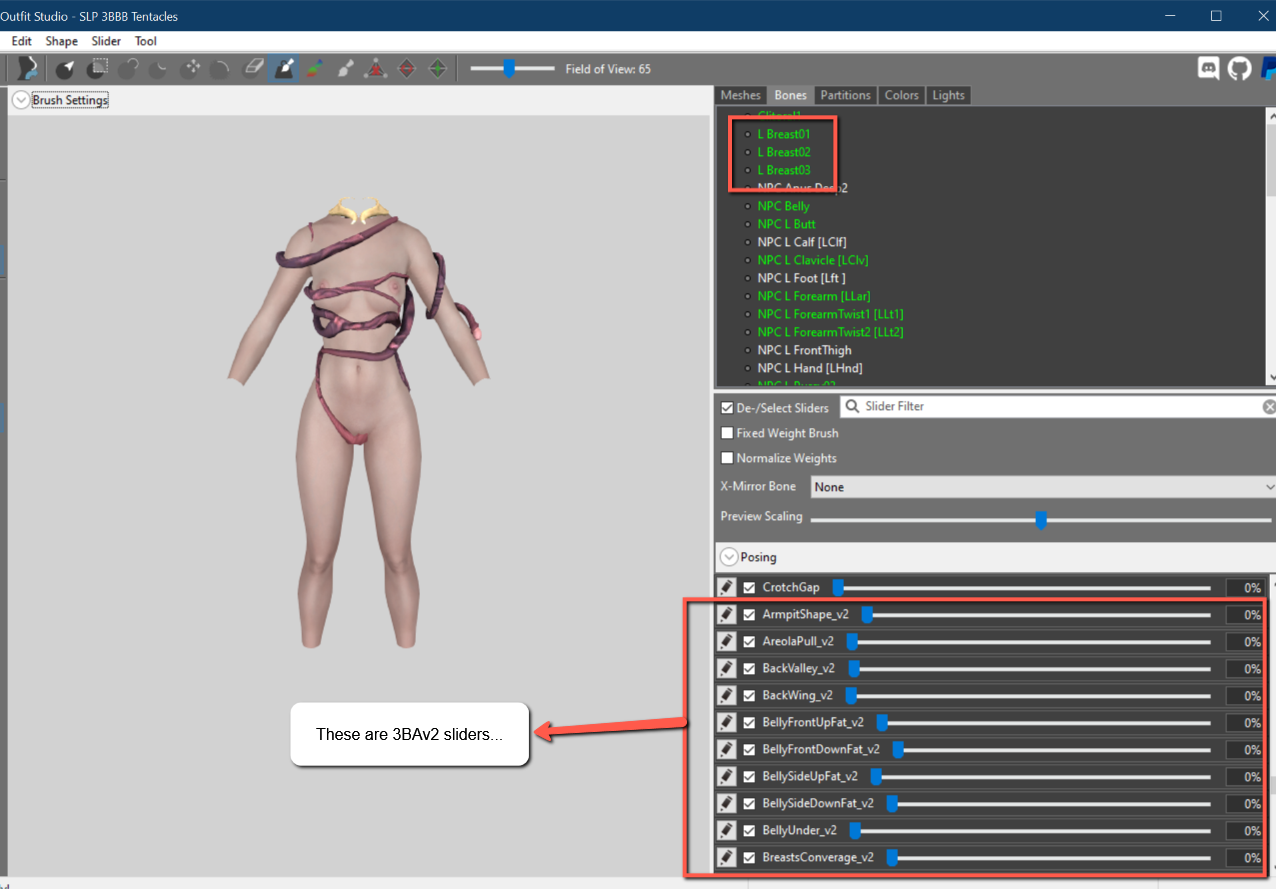Open the PayPal donate icon
This screenshot has height=889, width=1276.
point(1268,68)
